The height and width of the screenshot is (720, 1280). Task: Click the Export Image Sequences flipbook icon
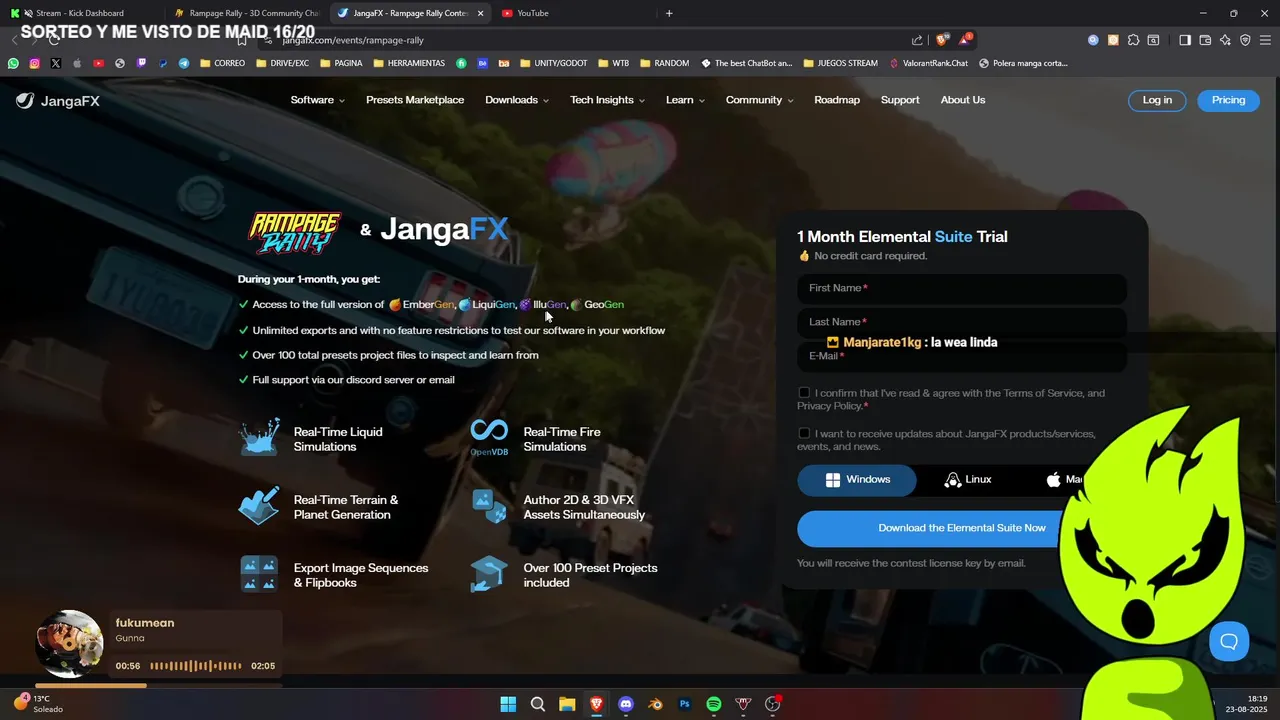coord(259,574)
